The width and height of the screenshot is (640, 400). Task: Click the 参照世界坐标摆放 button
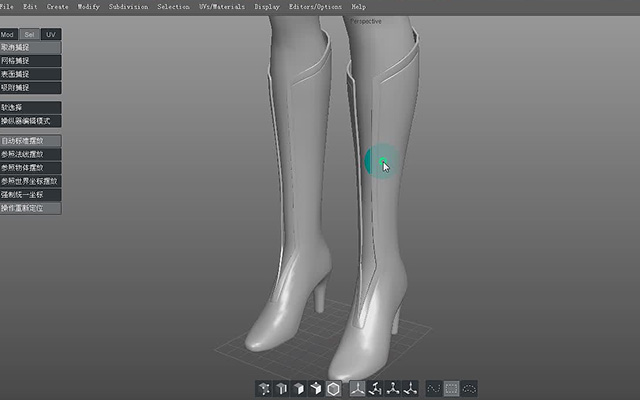click(31, 181)
